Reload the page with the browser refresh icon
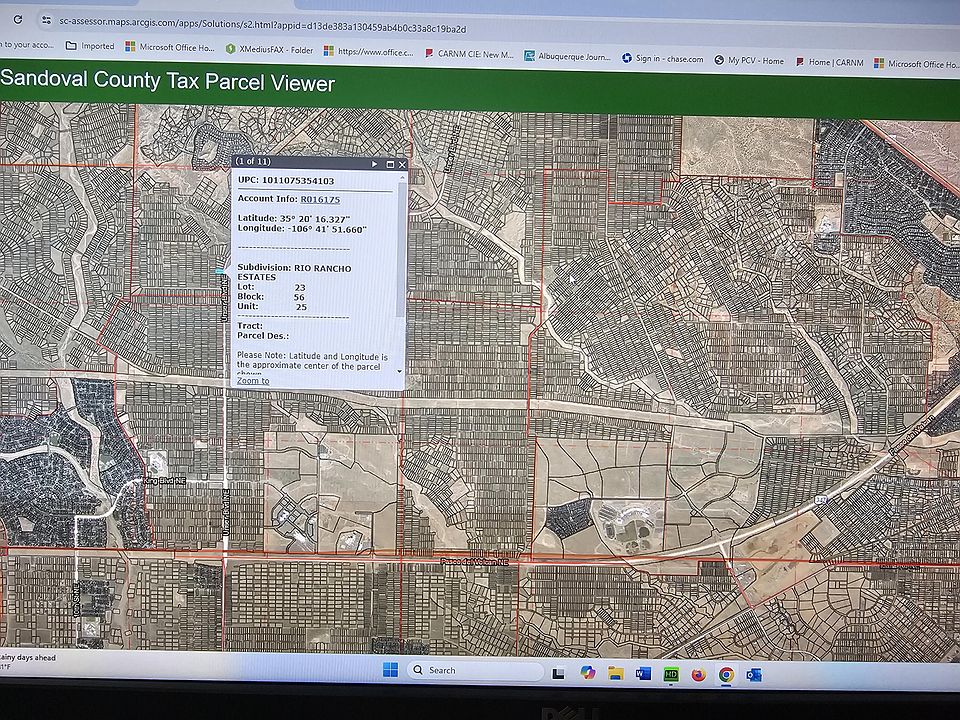960x720 pixels. (x=18, y=20)
